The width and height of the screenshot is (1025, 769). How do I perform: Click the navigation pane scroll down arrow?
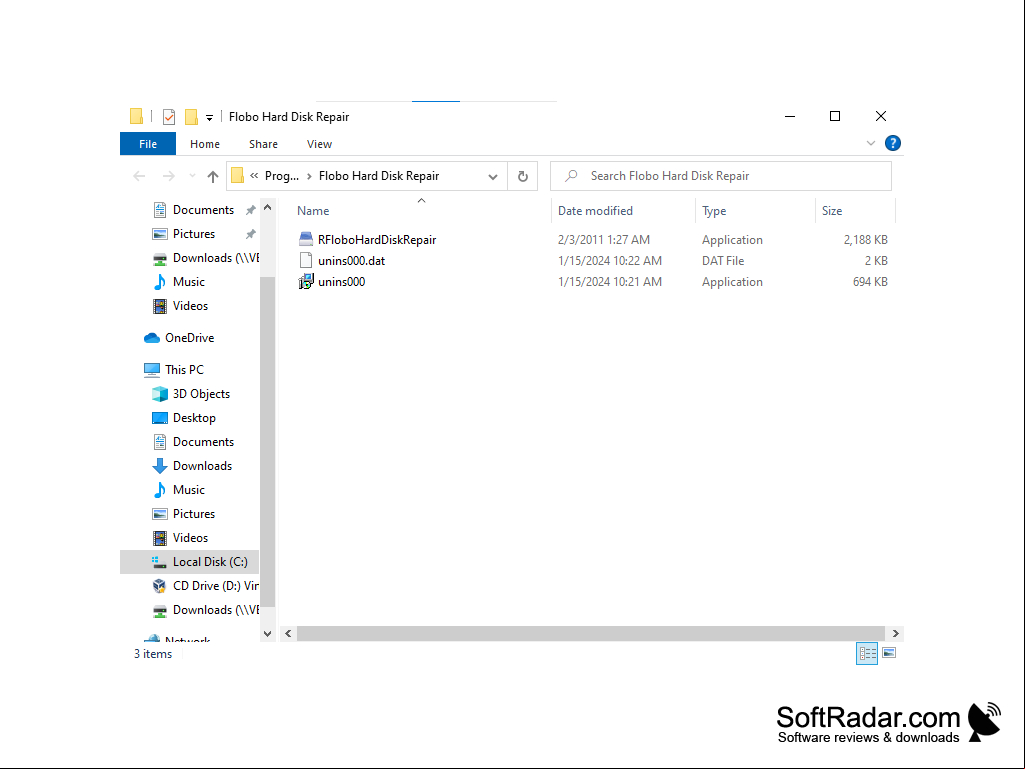point(267,633)
